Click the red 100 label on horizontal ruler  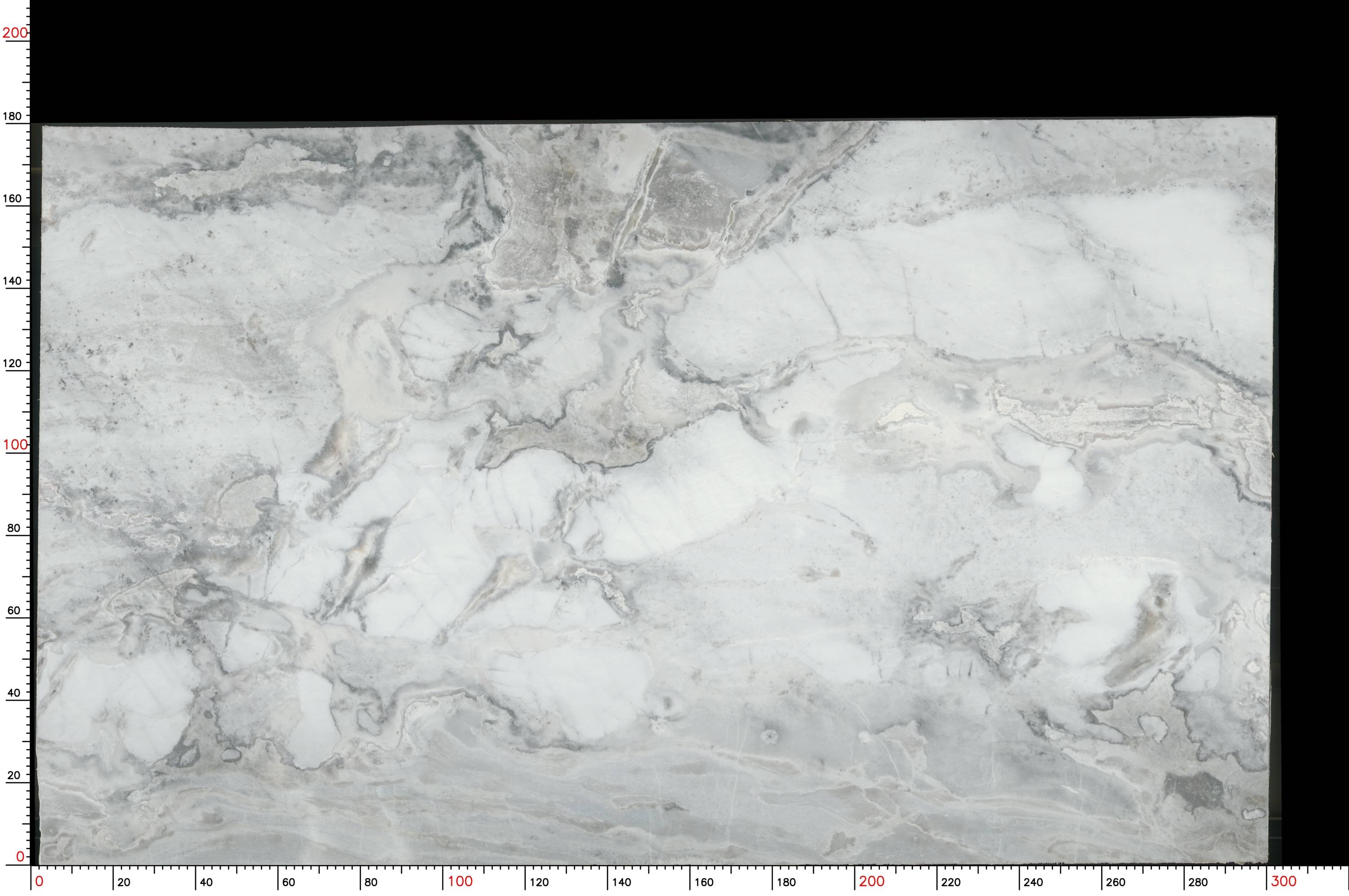click(460, 881)
